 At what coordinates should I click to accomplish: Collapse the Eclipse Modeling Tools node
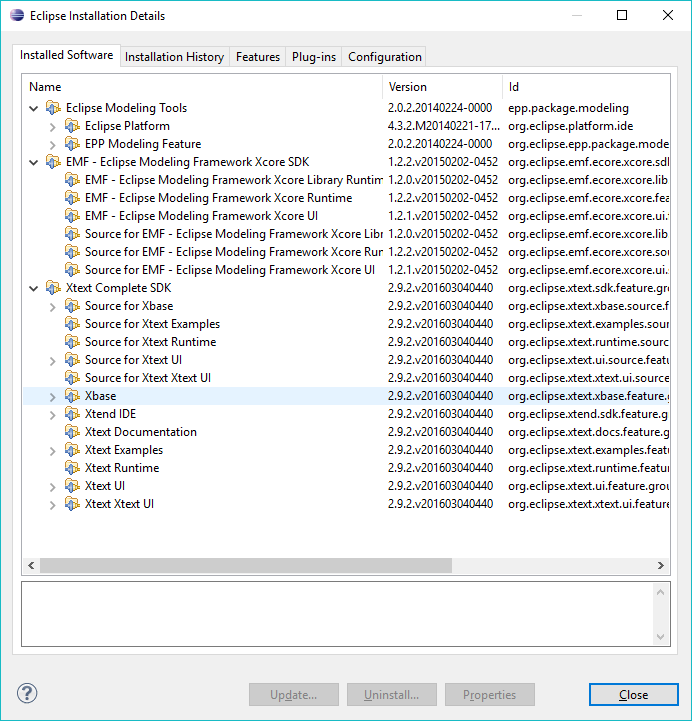pyautogui.click(x=34, y=109)
